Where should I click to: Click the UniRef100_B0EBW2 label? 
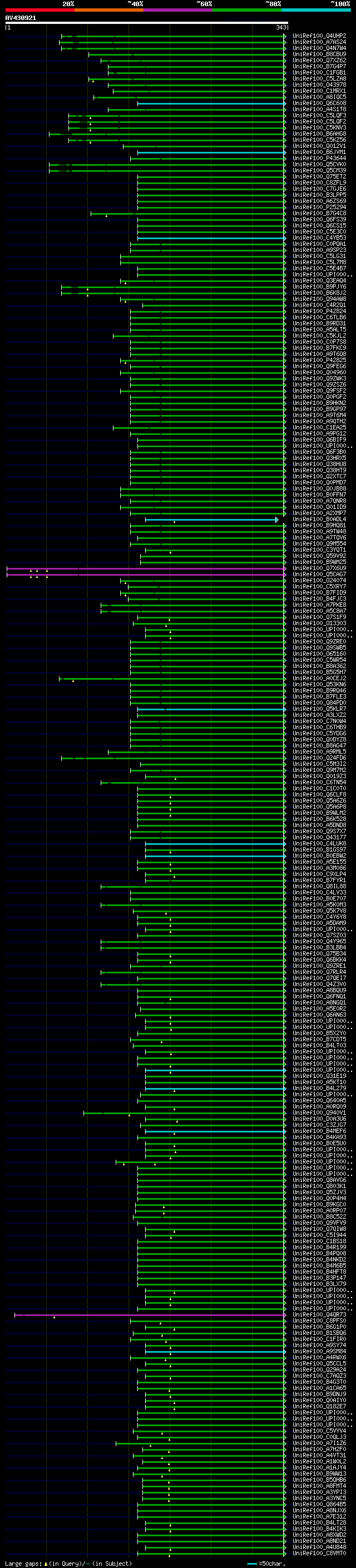click(319, 856)
